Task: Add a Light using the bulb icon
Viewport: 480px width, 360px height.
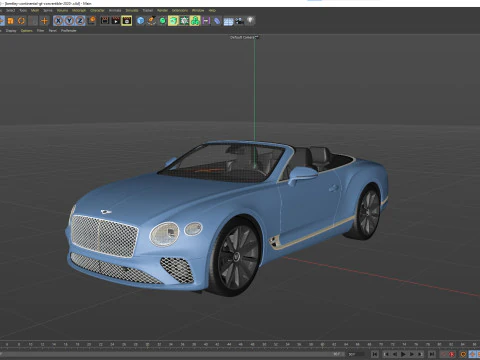Action: (x=250, y=21)
